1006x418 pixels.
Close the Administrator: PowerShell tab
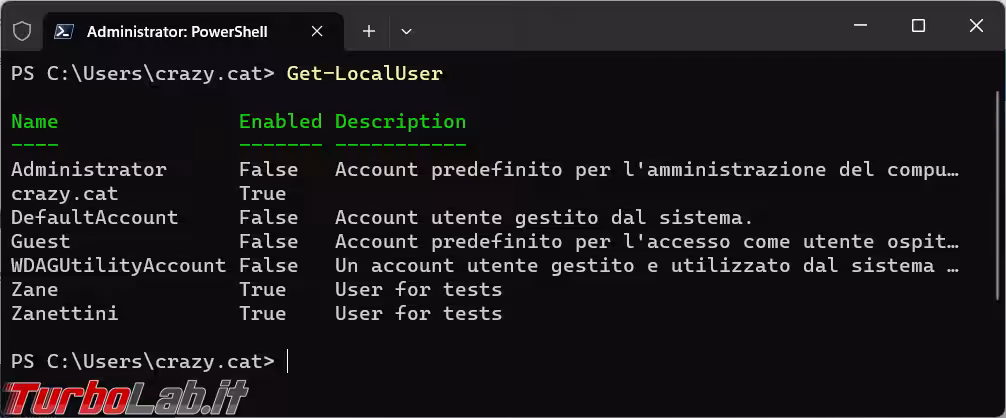(317, 31)
